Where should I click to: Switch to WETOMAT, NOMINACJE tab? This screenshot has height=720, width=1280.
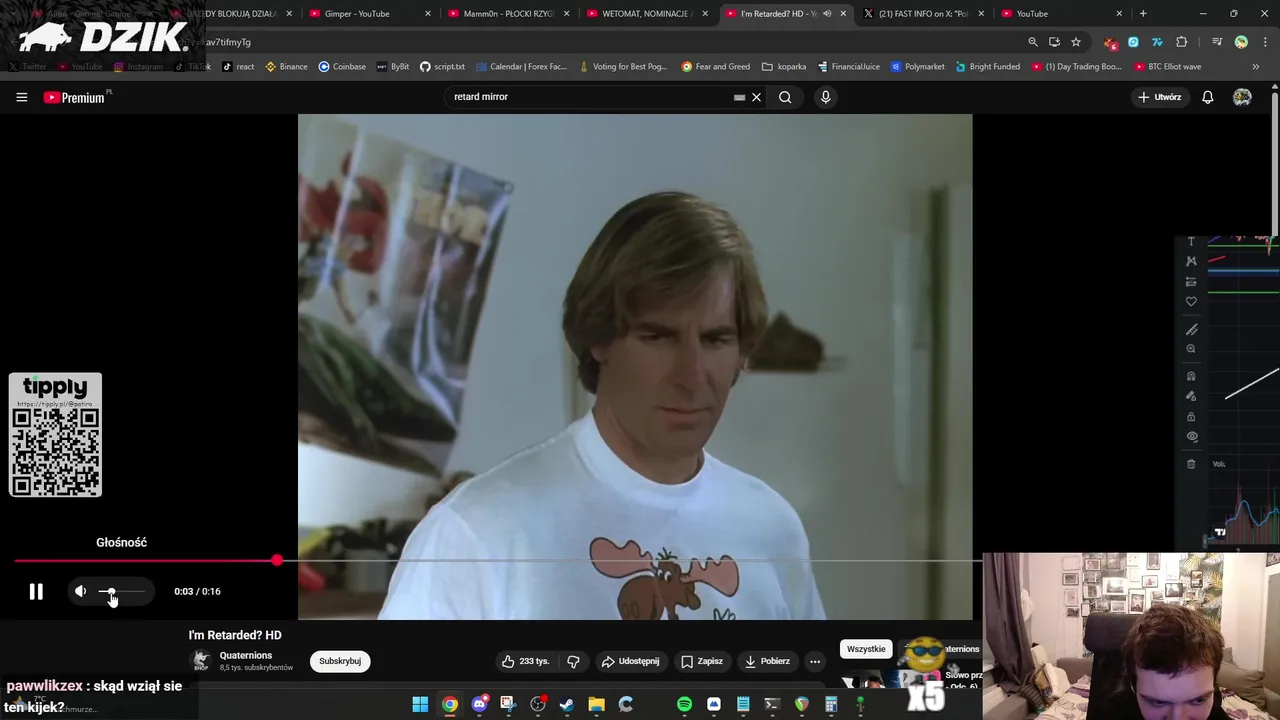647,14
